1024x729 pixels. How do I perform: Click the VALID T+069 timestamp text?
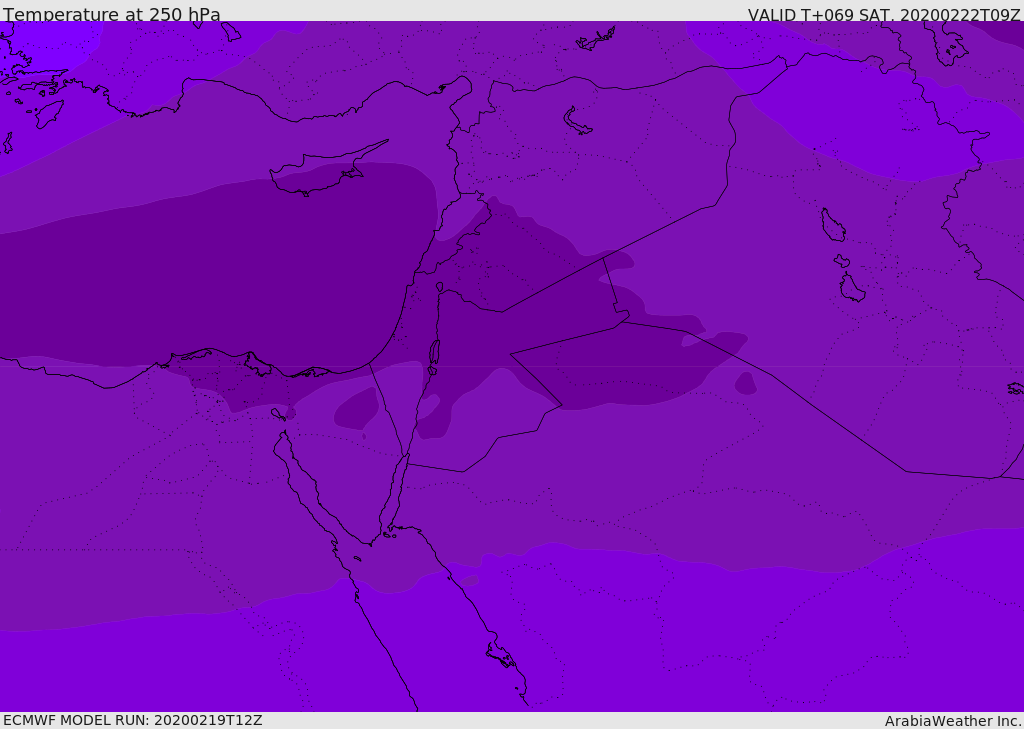point(884,15)
